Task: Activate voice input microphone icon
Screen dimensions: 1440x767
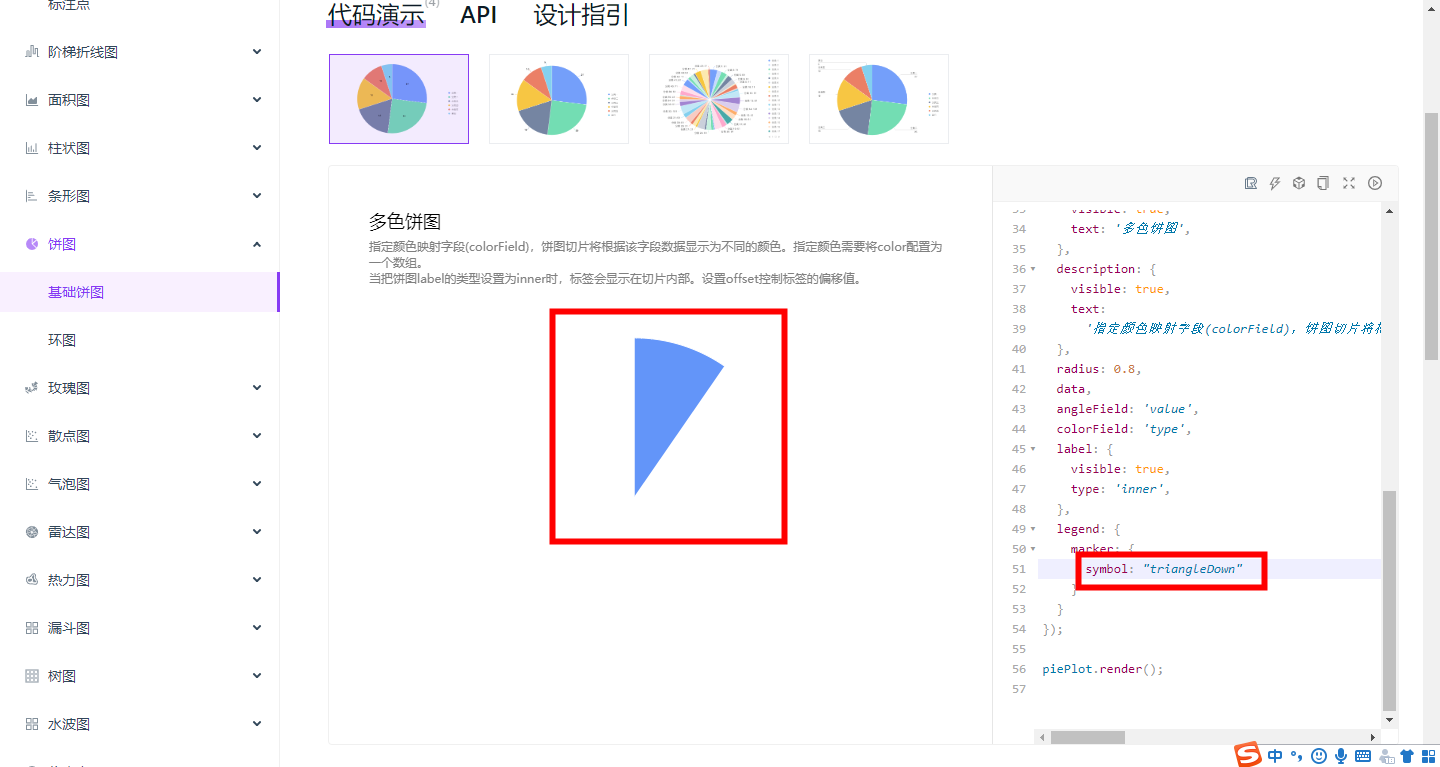Action: tap(1341, 756)
